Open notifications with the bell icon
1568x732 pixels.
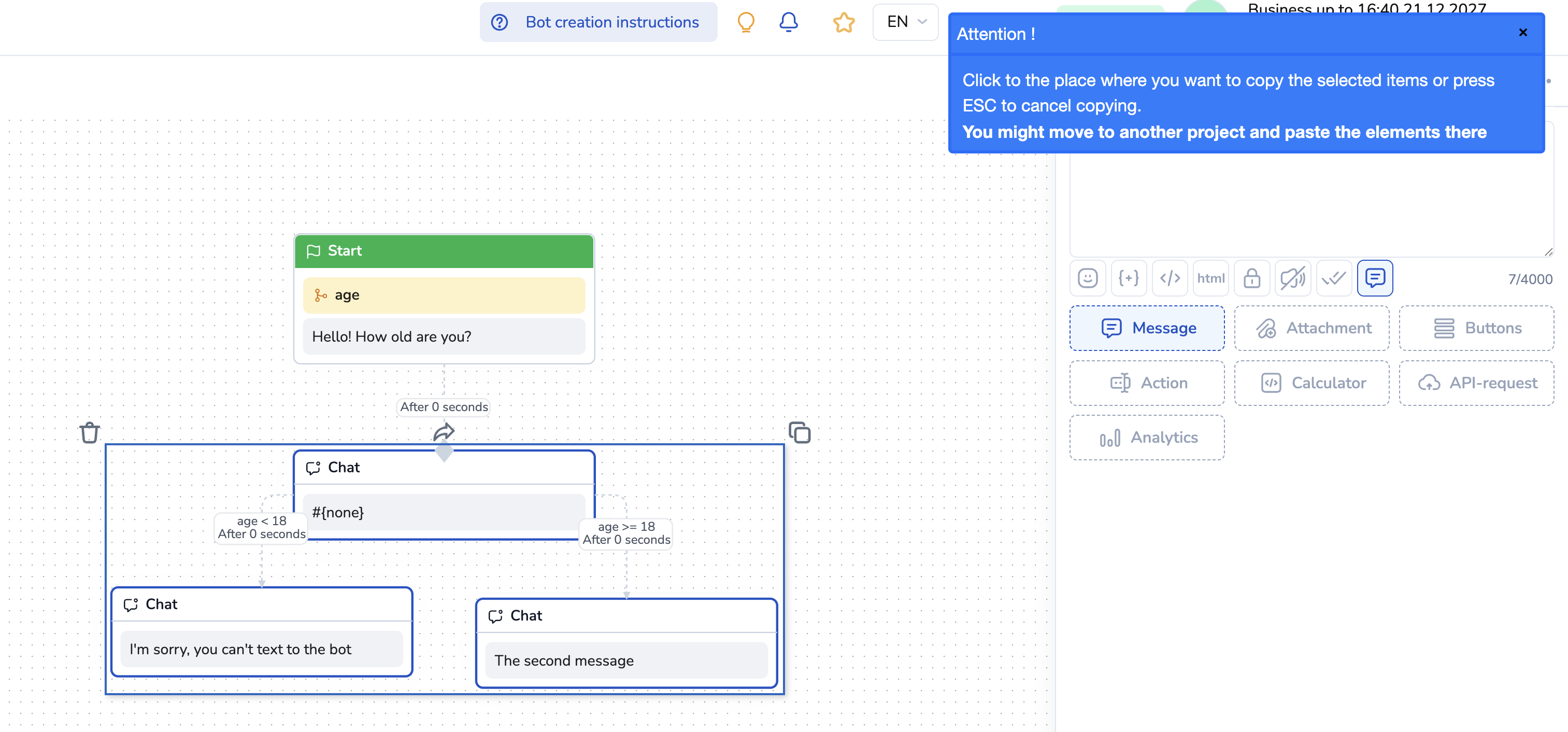coord(788,22)
